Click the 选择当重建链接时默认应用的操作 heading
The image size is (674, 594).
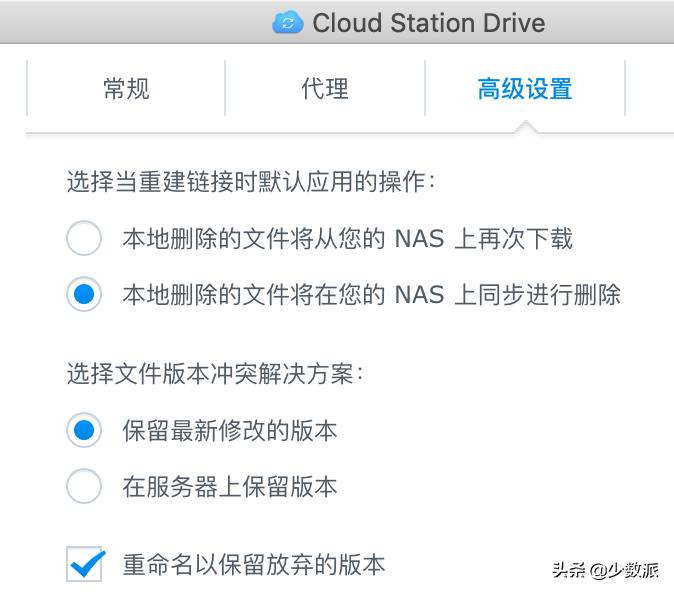[x=251, y=181]
